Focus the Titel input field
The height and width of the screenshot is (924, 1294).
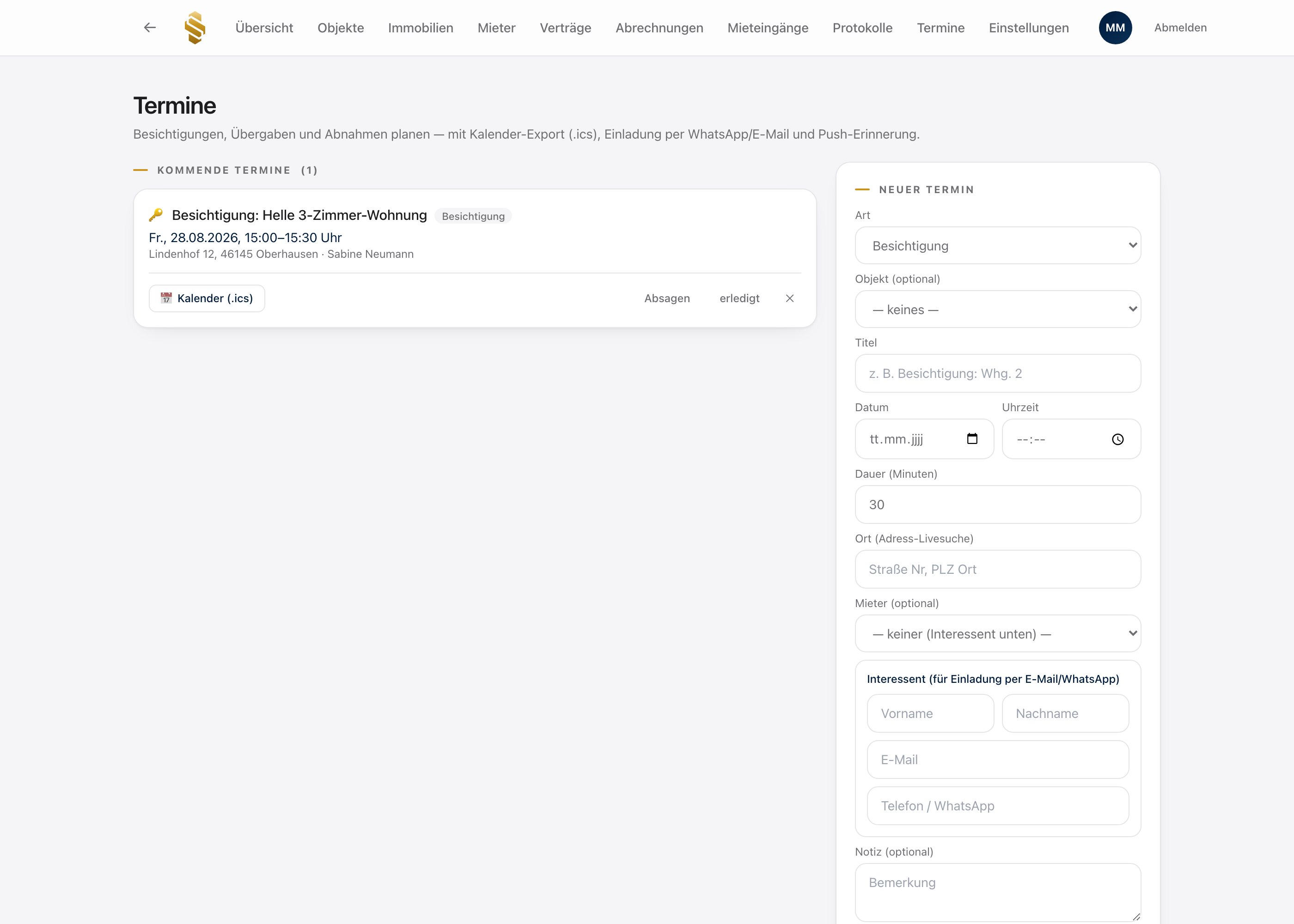[997, 373]
